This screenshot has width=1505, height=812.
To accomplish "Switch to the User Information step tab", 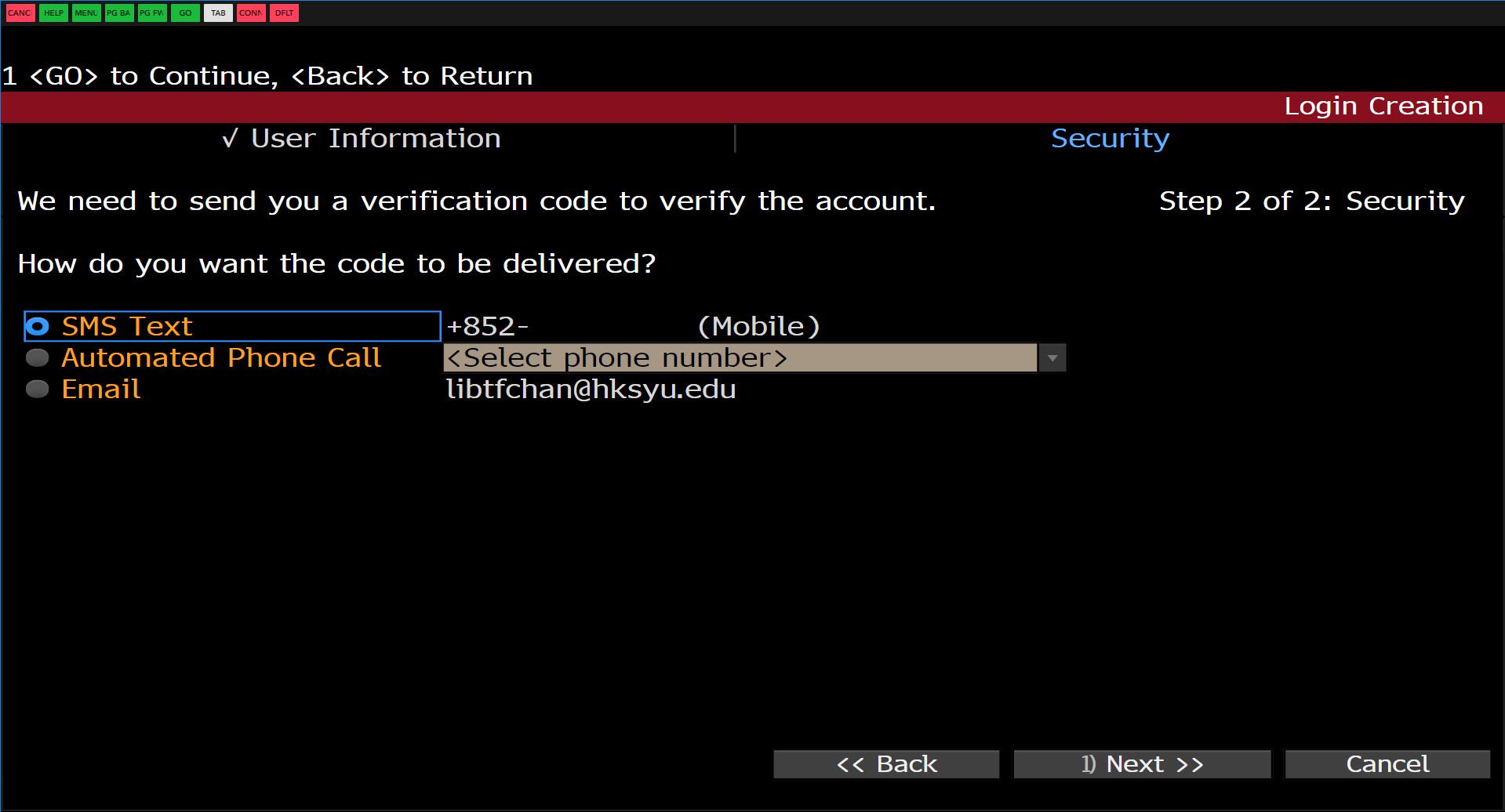I will 375,139.
